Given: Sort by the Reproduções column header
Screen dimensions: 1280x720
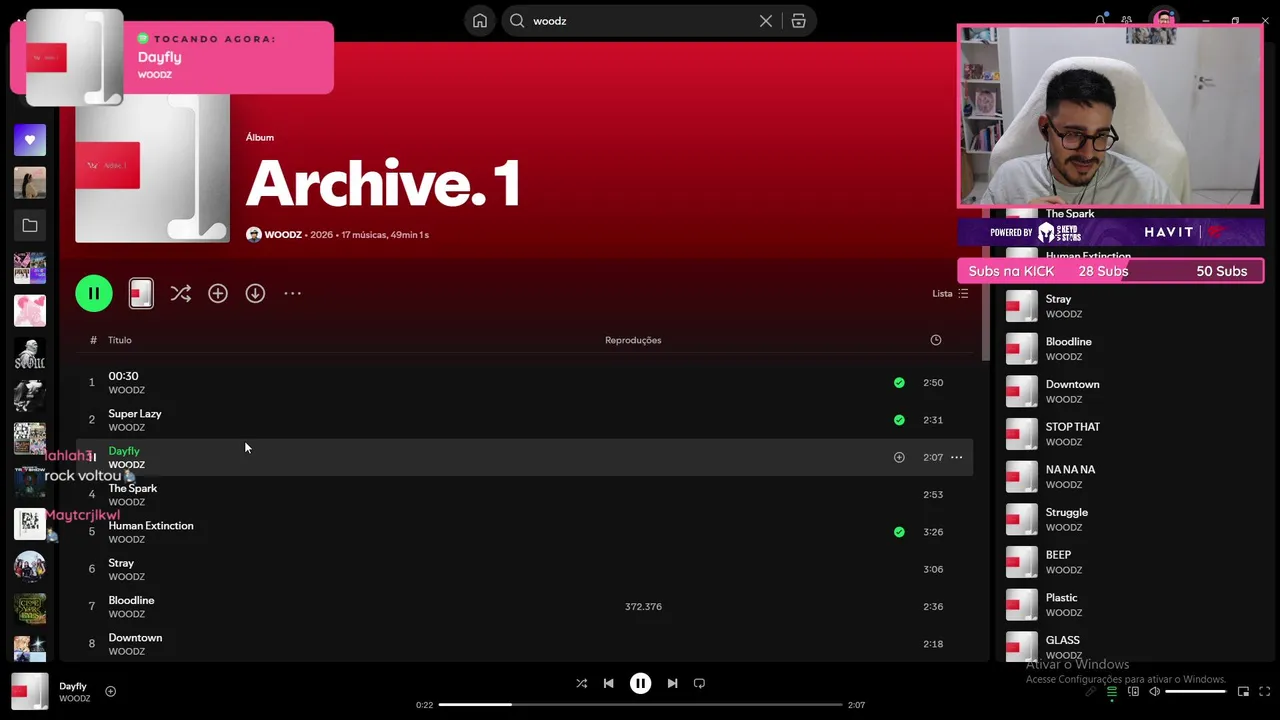Looking at the screenshot, I should [x=633, y=340].
